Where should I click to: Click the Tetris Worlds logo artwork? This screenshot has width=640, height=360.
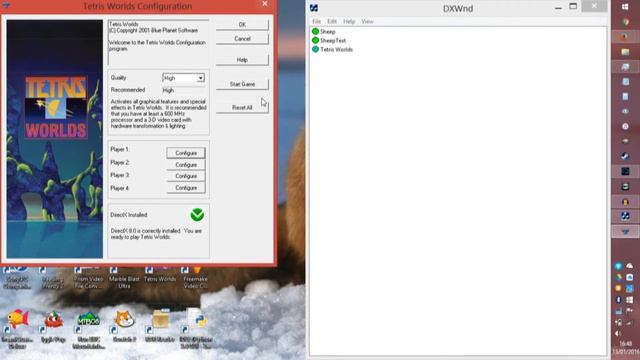[x=56, y=107]
